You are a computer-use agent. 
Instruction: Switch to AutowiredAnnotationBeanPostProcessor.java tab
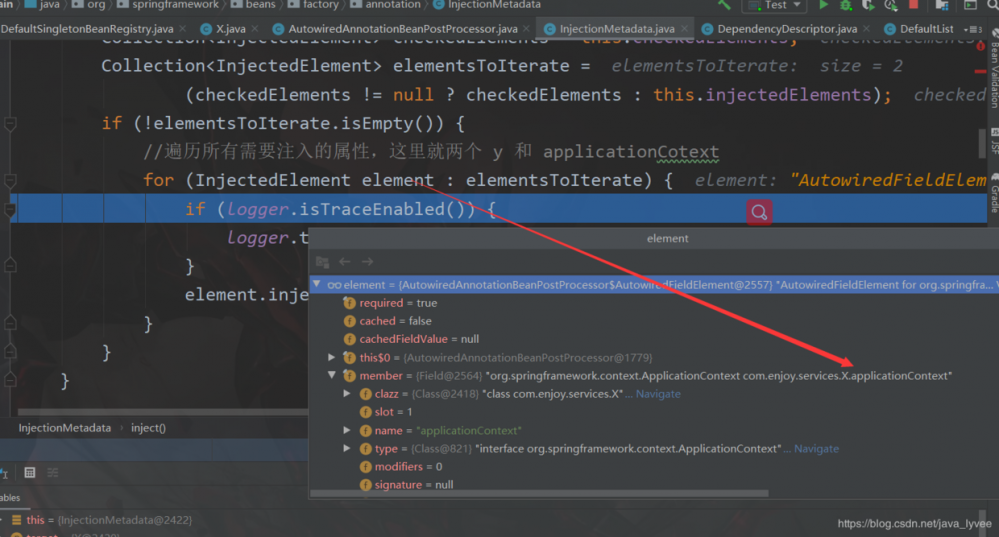[403, 29]
